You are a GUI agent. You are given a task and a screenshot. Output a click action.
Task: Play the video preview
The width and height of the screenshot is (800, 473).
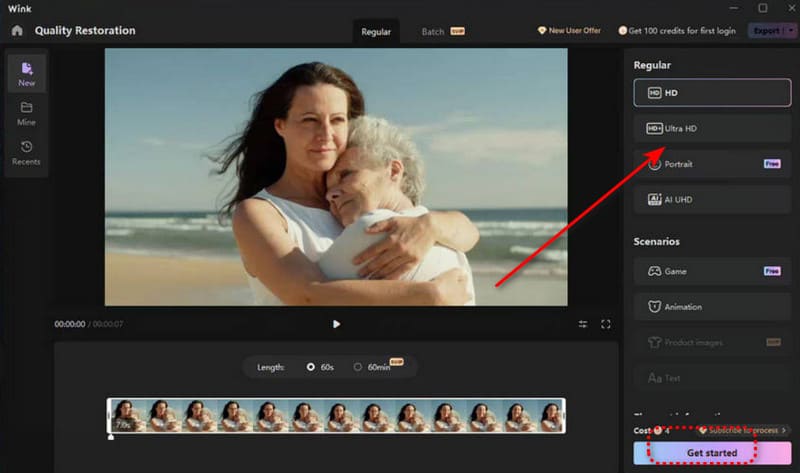click(336, 324)
